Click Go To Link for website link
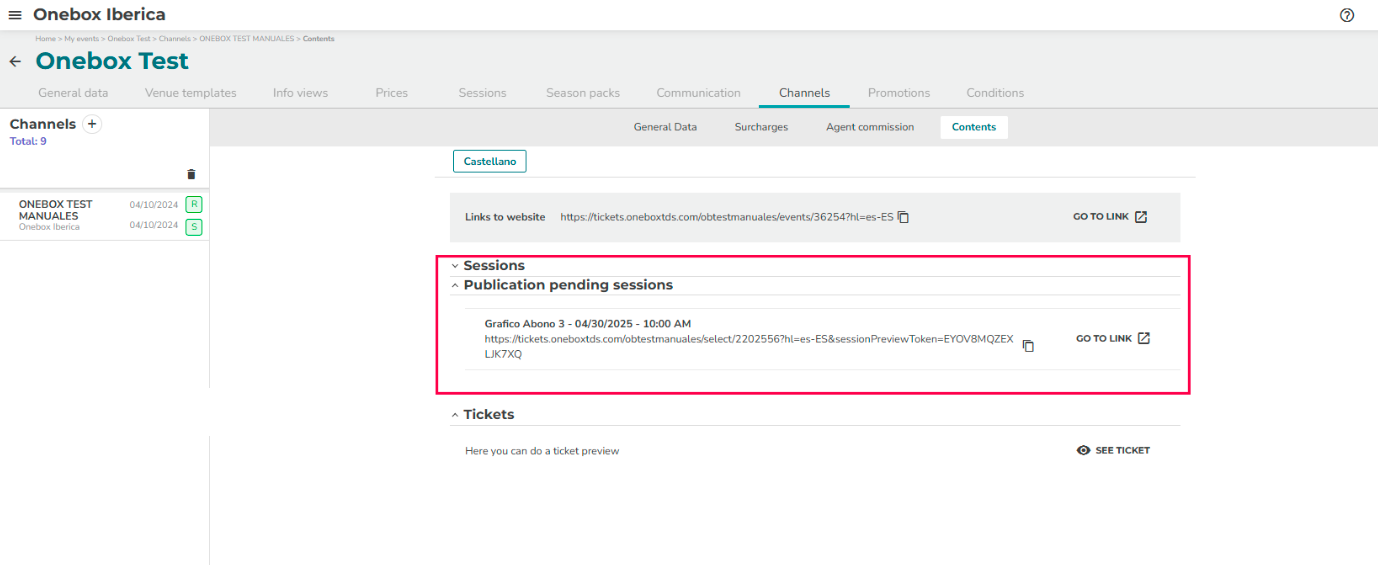This screenshot has height=565, width=1378. (1110, 217)
